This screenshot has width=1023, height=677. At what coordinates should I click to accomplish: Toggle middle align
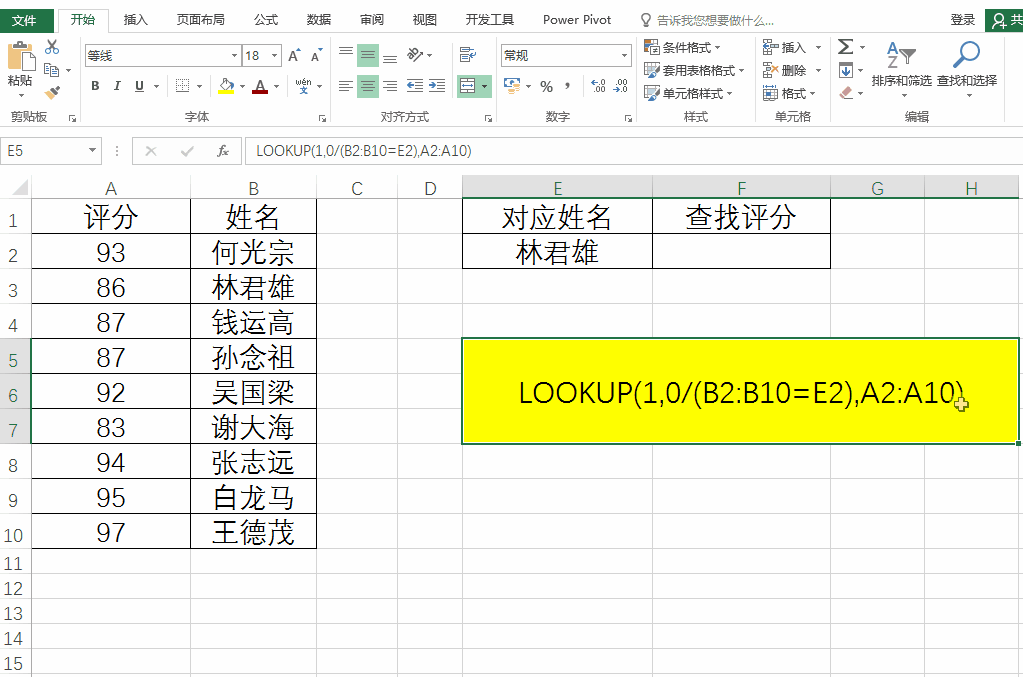(x=368, y=55)
